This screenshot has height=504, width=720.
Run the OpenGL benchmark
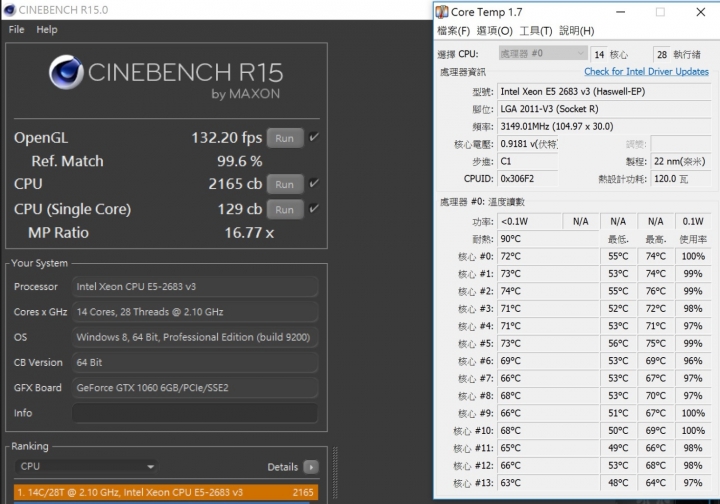point(285,138)
